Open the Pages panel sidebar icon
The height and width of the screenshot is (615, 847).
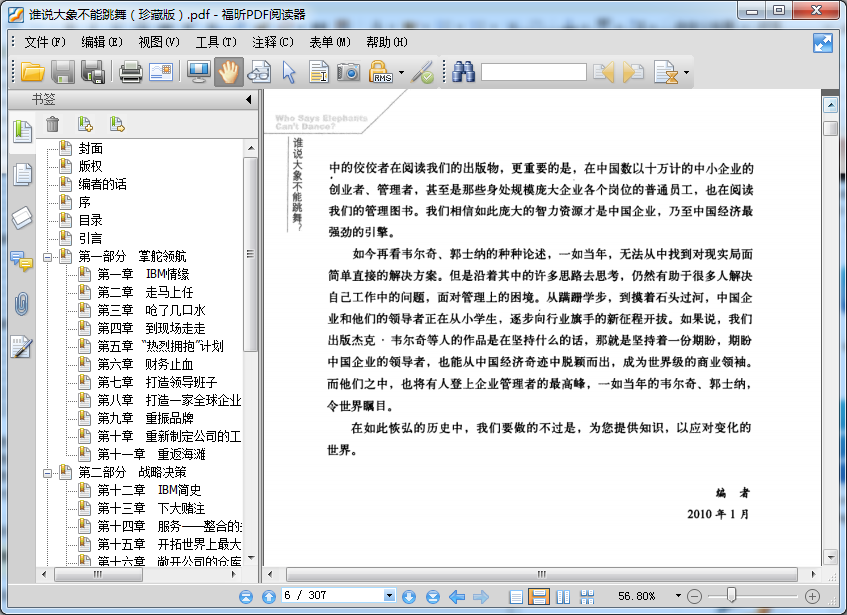(22, 174)
